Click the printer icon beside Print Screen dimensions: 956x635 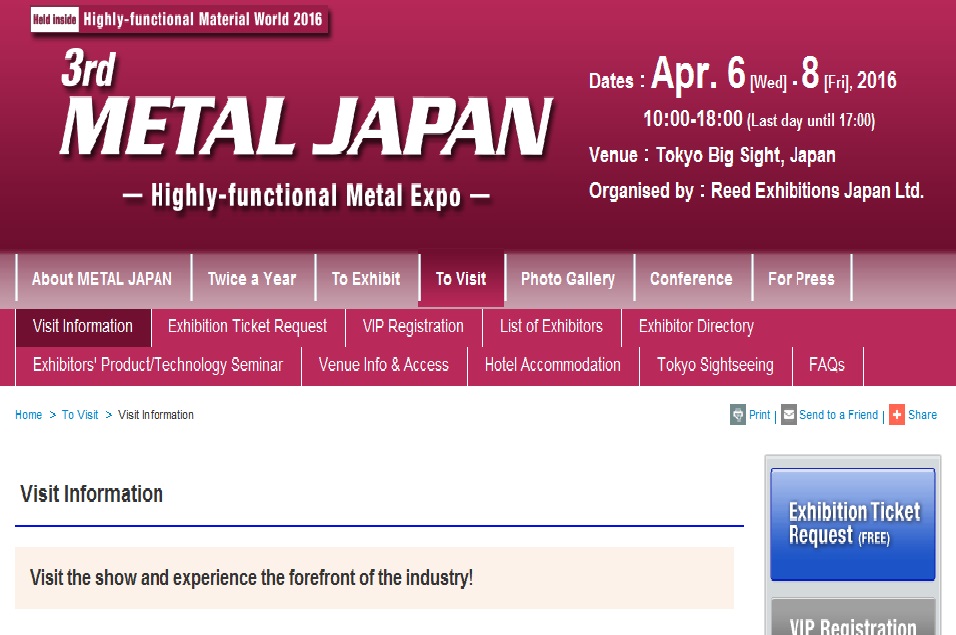pyautogui.click(x=738, y=415)
